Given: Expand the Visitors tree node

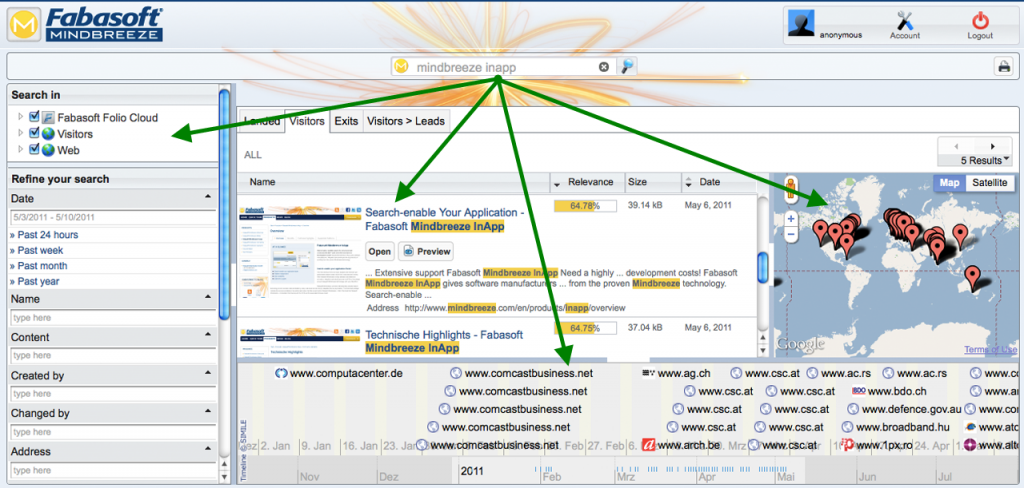Looking at the screenshot, I should pos(20,133).
